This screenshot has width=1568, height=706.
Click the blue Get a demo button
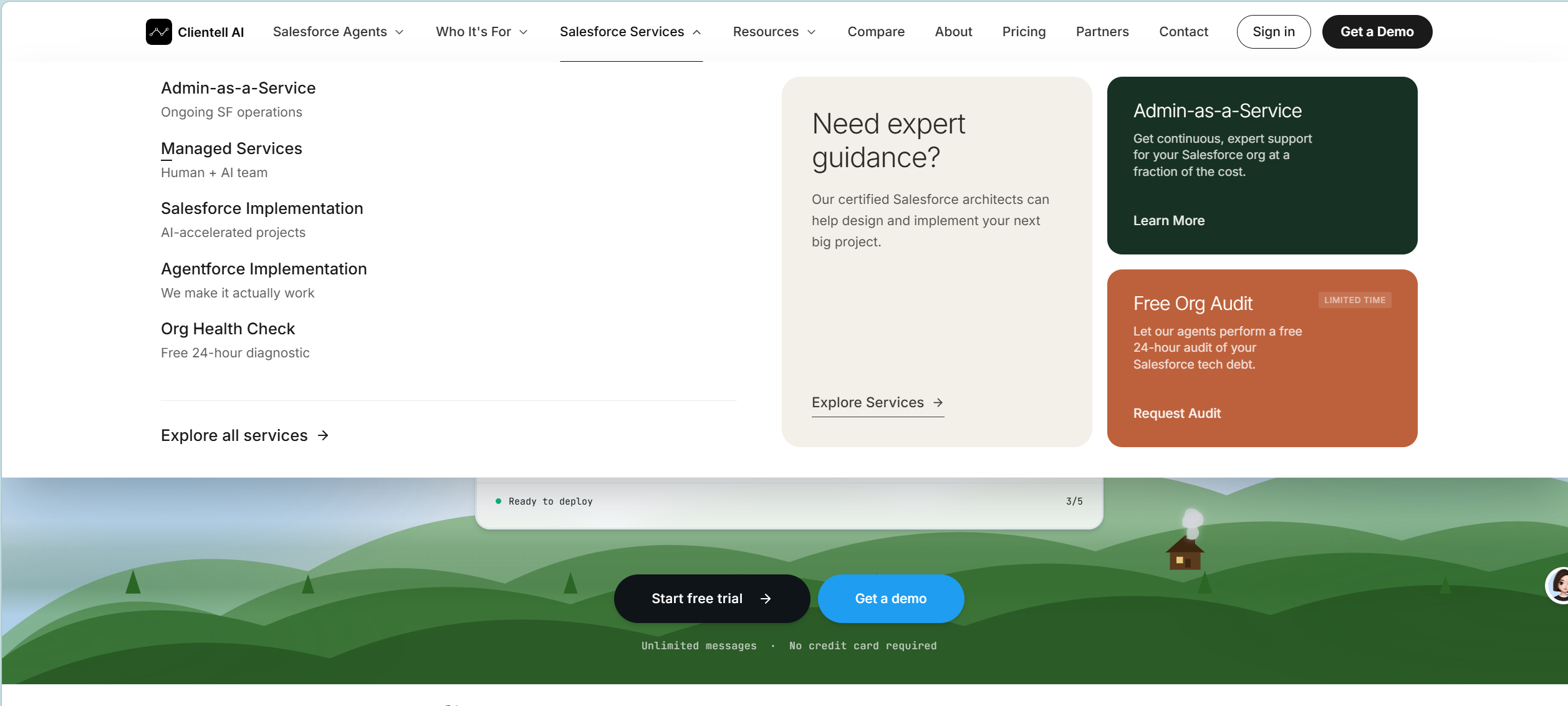click(891, 599)
